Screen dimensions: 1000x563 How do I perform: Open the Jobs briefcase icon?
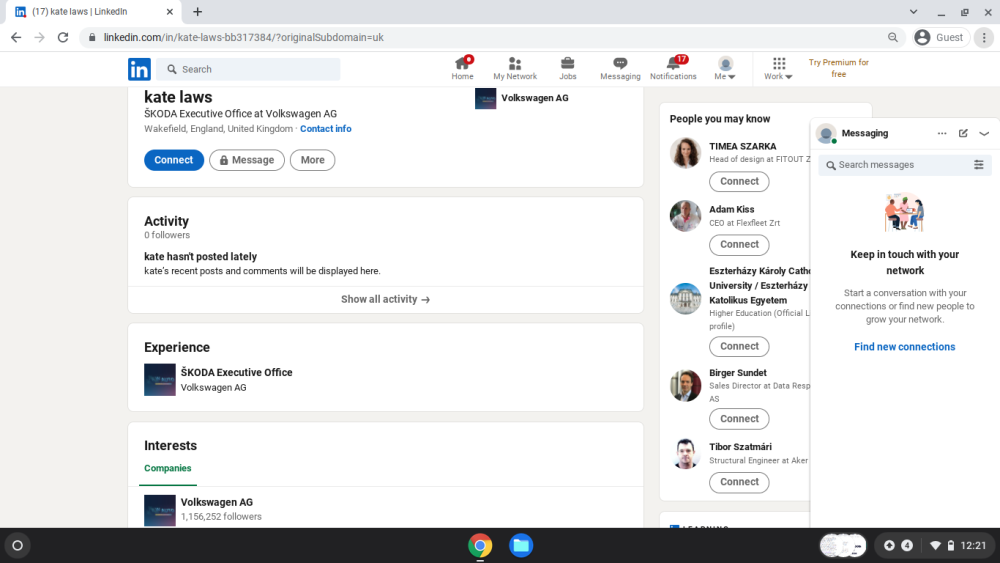click(567, 68)
